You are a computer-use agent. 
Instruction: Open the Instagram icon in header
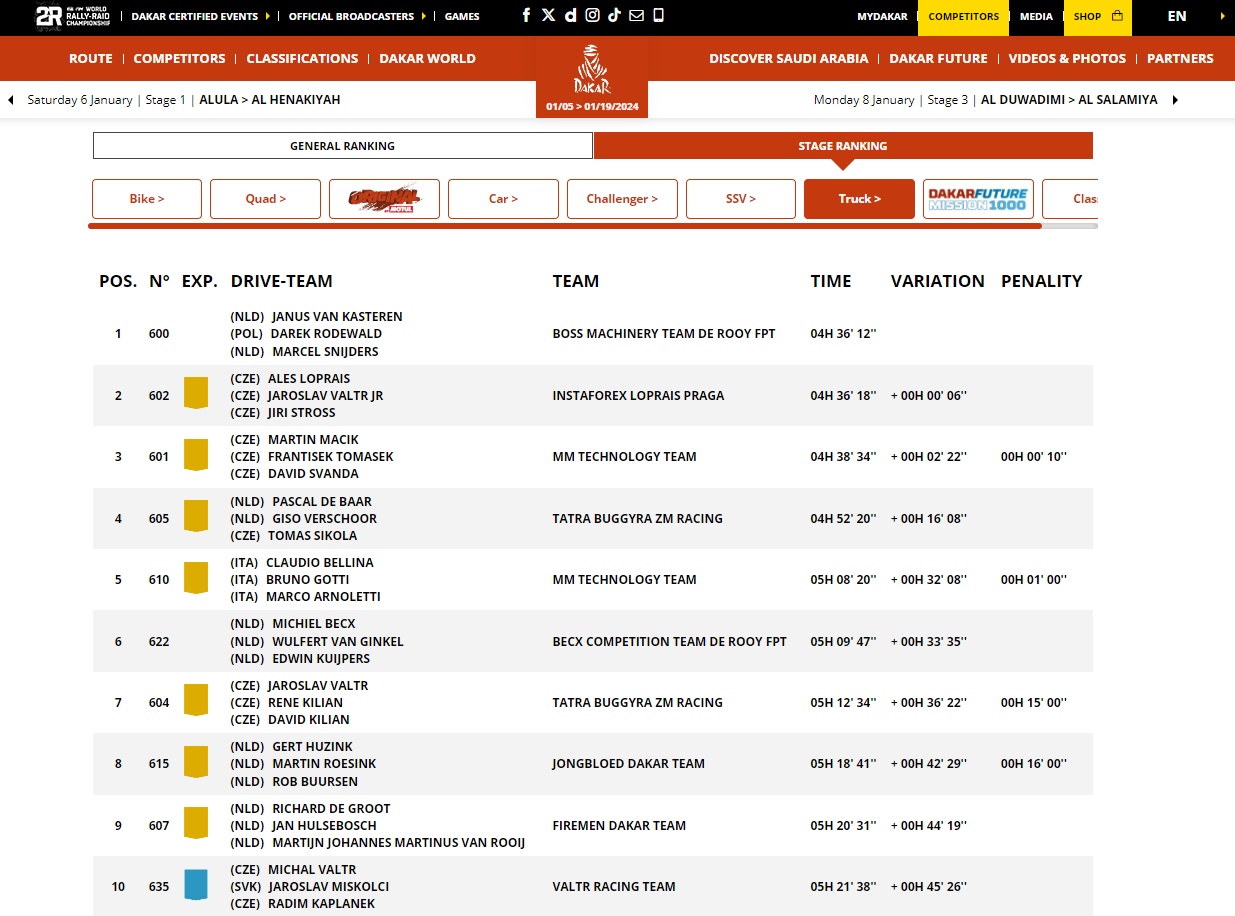pos(592,16)
